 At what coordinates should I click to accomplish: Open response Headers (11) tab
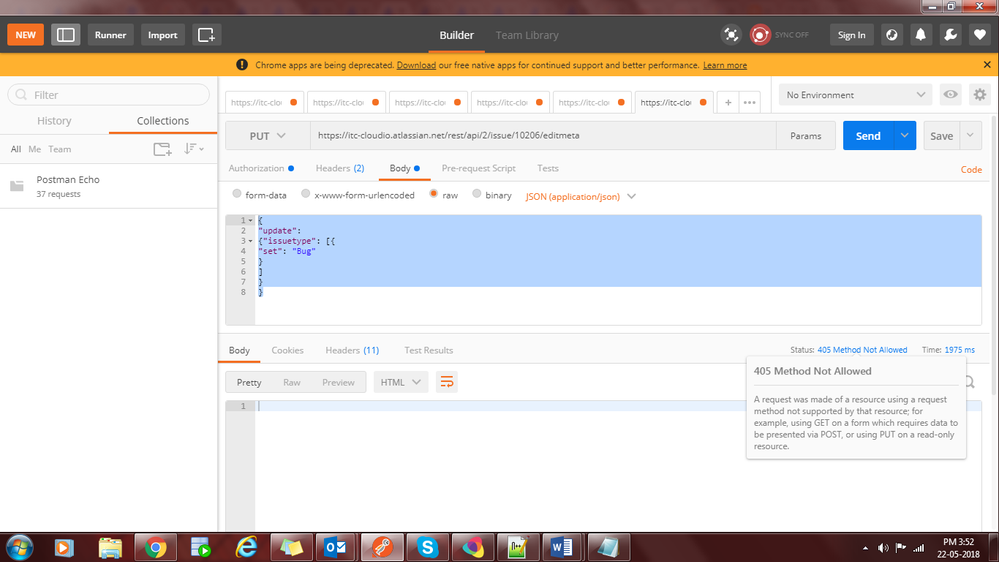352,350
